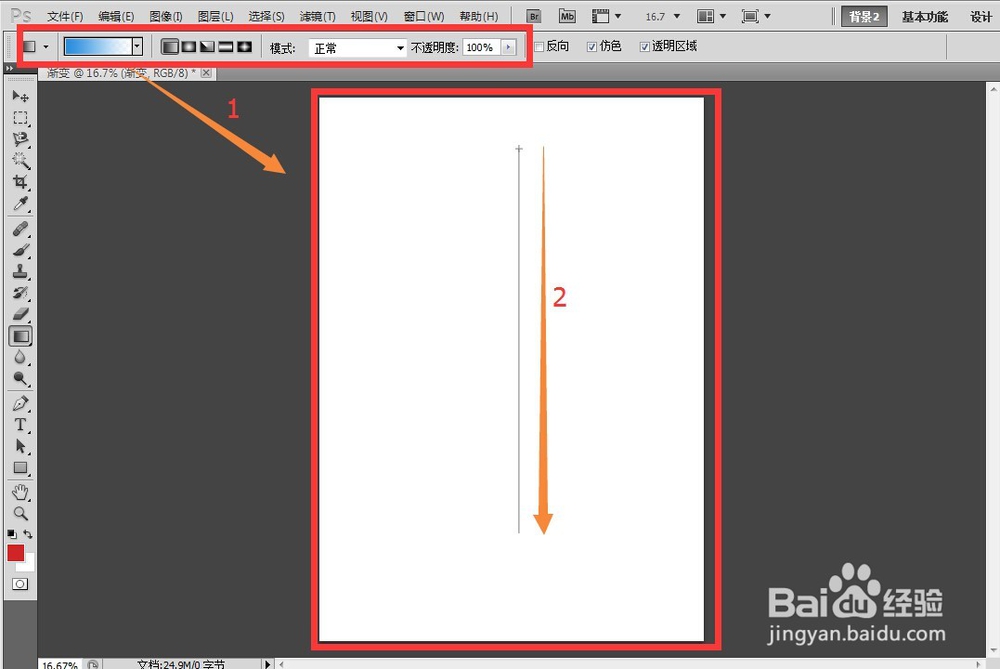The height and width of the screenshot is (669, 1000).
Task: Select the Path Selection tool
Action: (x=20, y=446)
